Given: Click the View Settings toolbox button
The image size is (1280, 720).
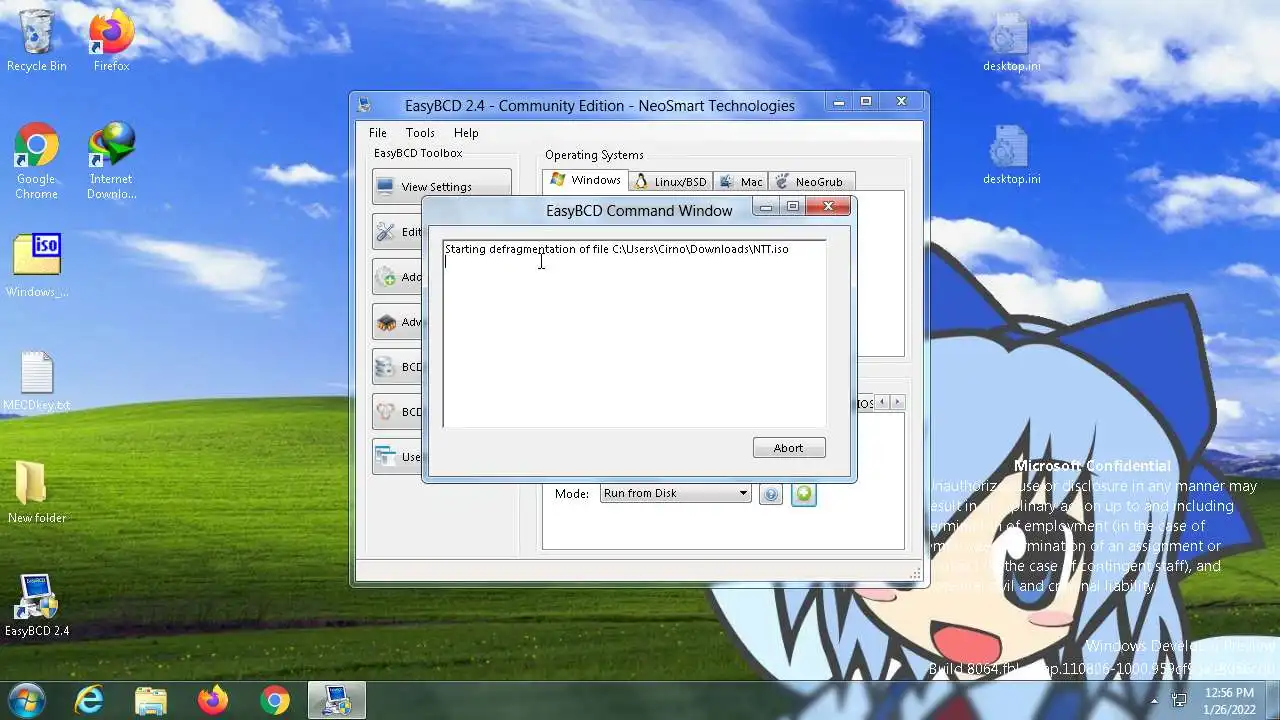Looking at the screenshot, I should tap(441, 186).
